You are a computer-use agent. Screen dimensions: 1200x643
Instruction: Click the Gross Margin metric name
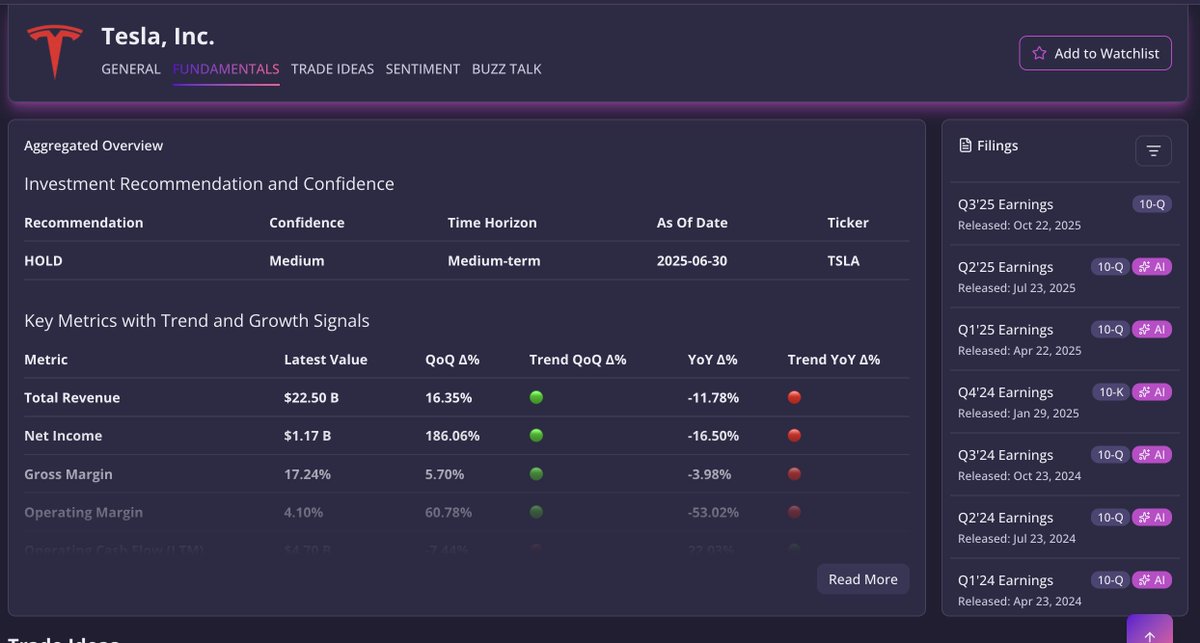[x=68, y=474]
